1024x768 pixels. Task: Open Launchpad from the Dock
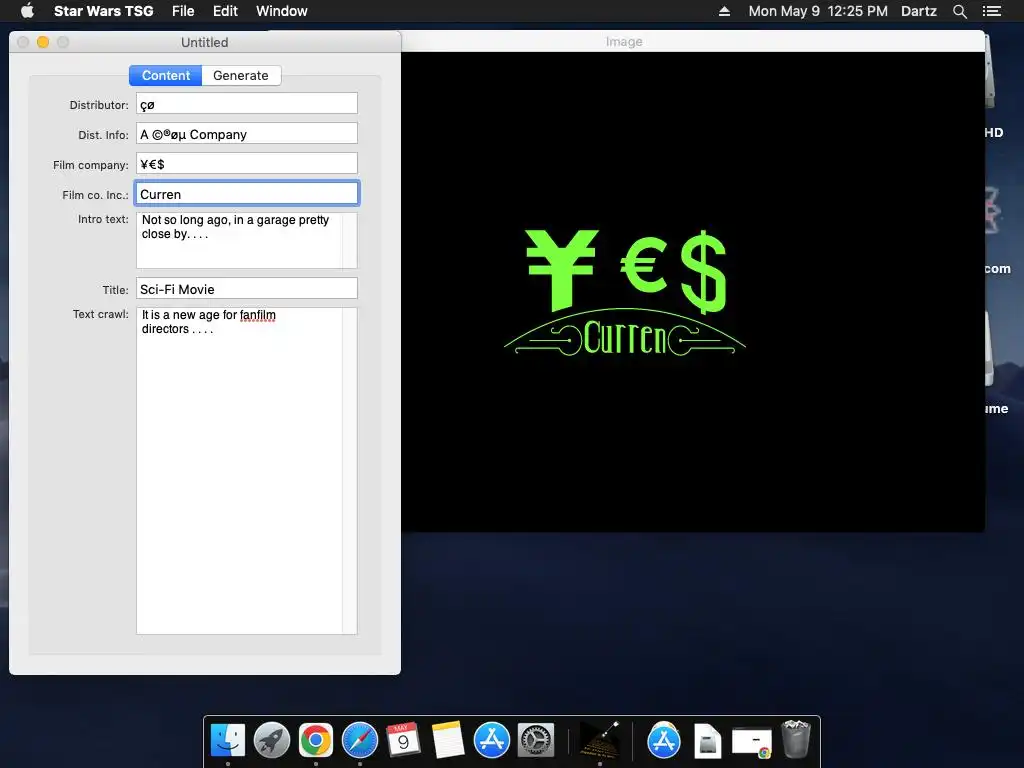pos(272,741)
